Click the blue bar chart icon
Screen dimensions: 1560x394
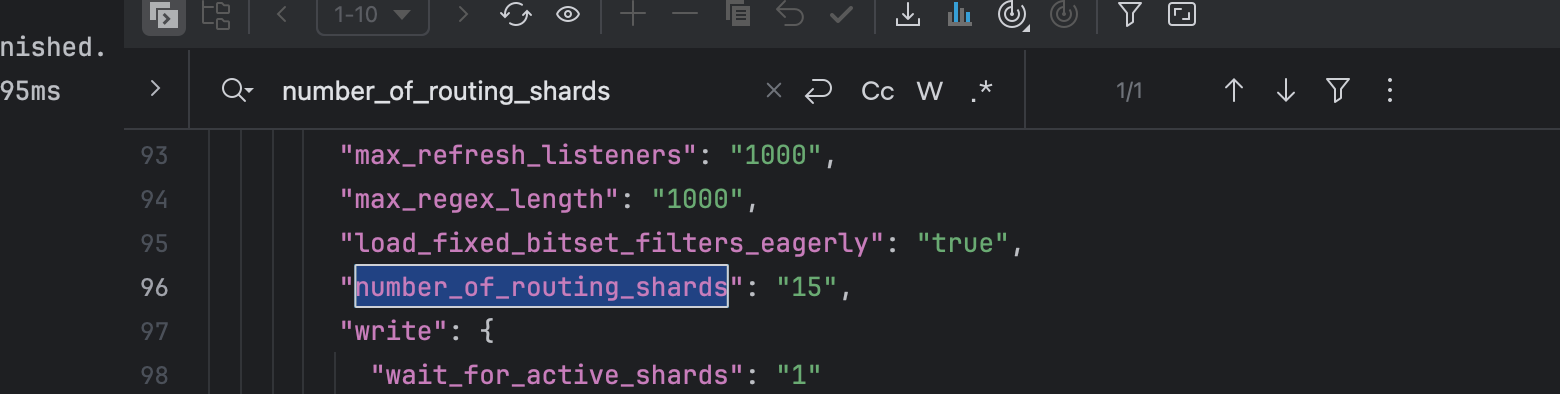(959, 15)
